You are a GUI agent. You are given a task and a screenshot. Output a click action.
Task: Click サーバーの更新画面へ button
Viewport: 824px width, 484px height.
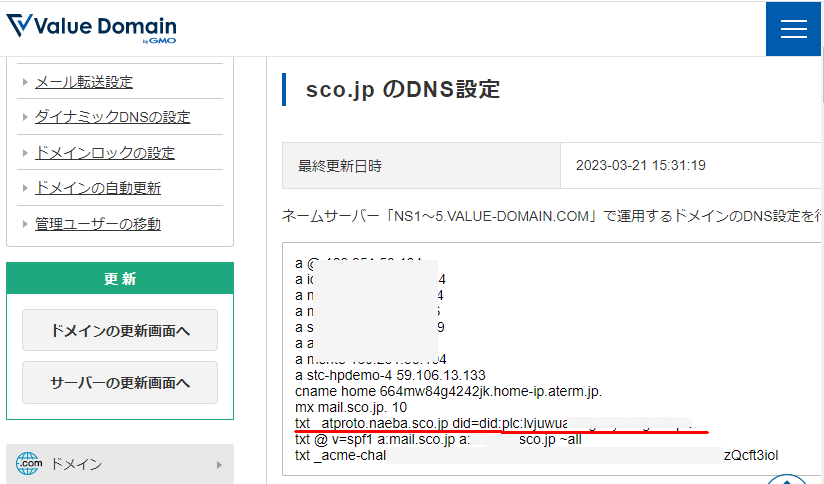pyautogui.click(x=120, y=383)
